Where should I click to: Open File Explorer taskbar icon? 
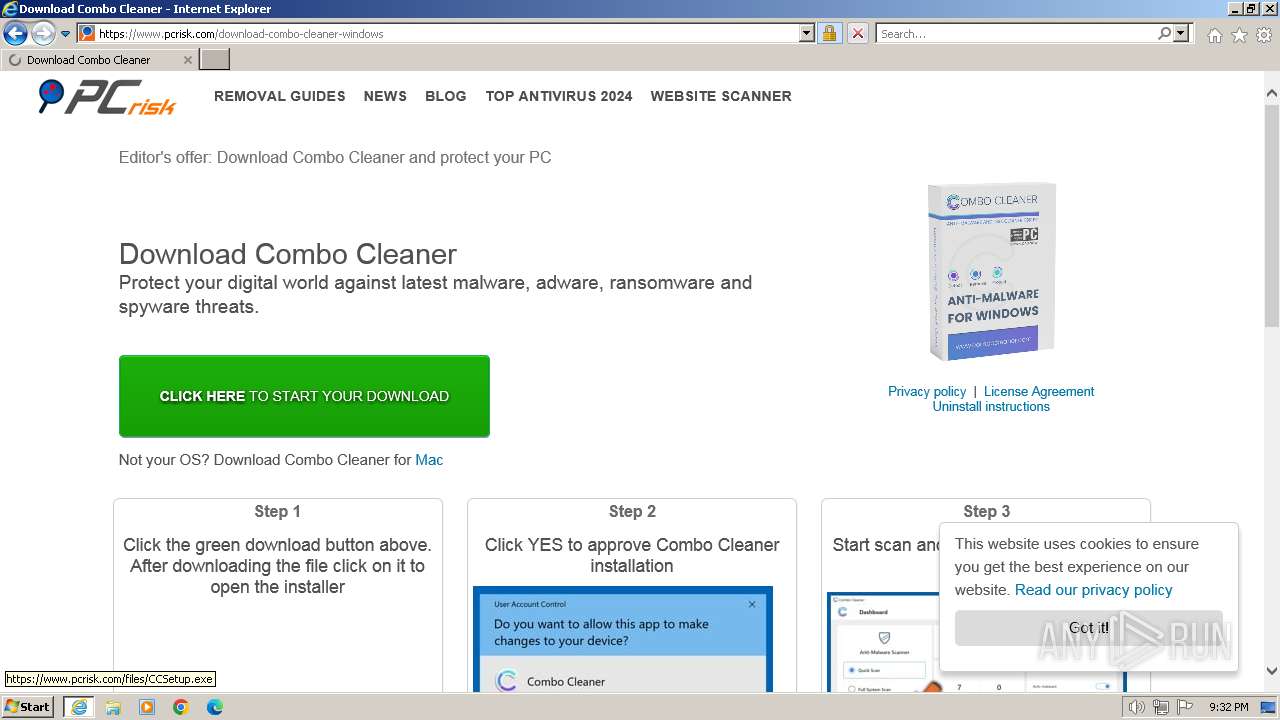tap(113, 707)
